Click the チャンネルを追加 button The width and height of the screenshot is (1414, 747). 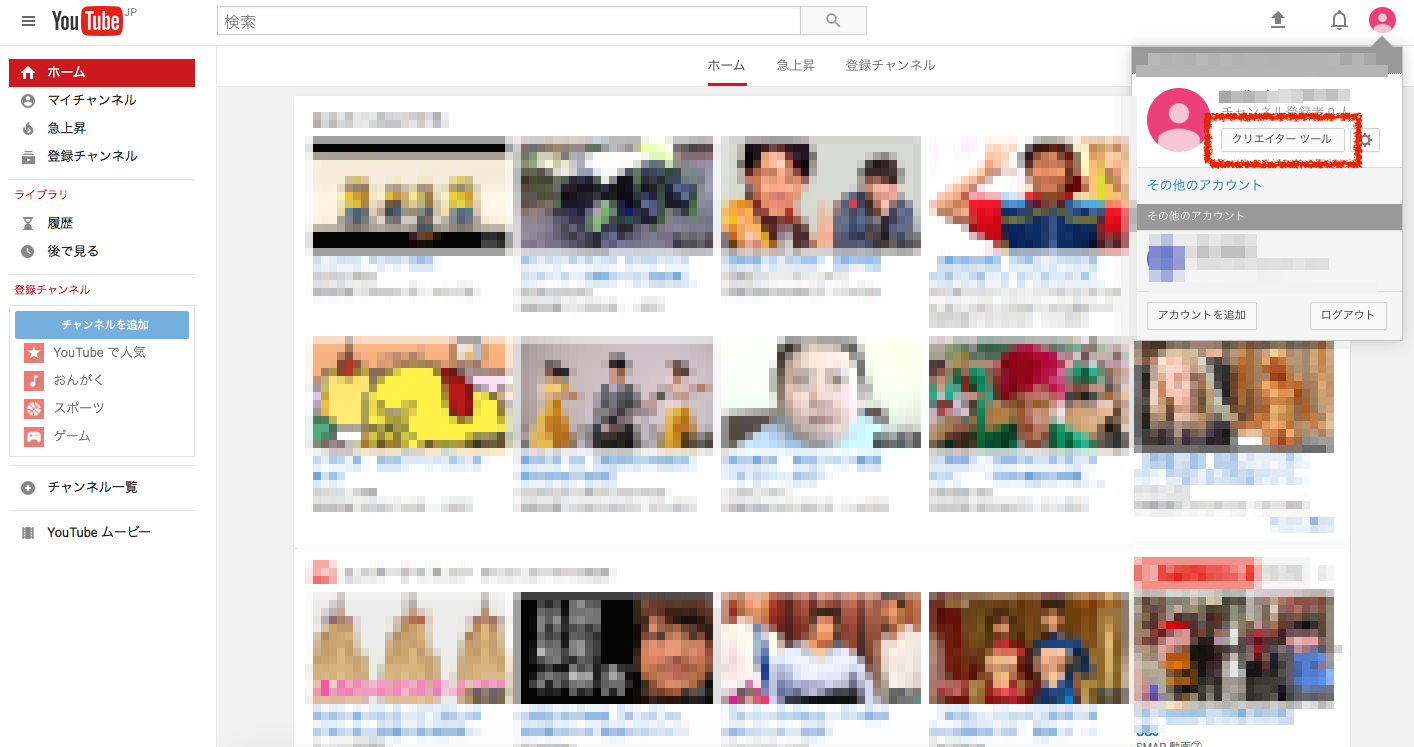(x=102, y=325)
